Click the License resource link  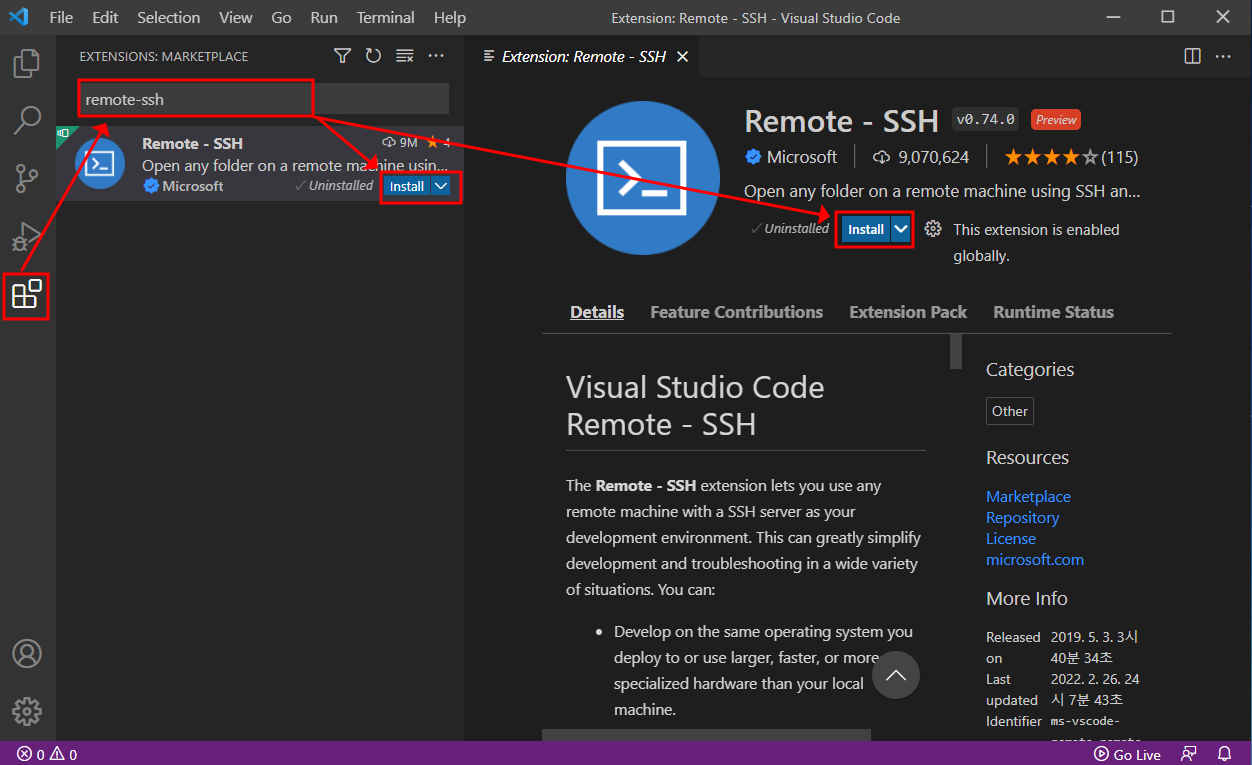point(1011,538)
